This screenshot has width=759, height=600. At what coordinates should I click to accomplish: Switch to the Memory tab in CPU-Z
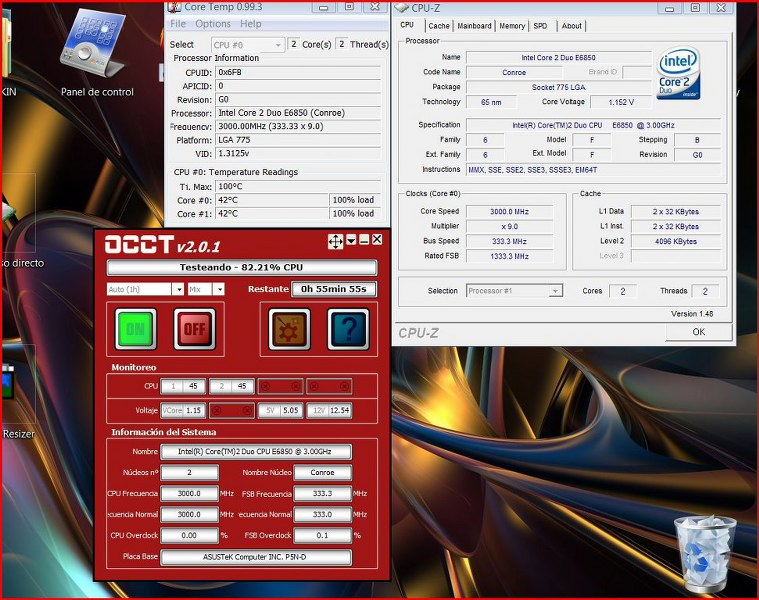(x=511, y=26)
